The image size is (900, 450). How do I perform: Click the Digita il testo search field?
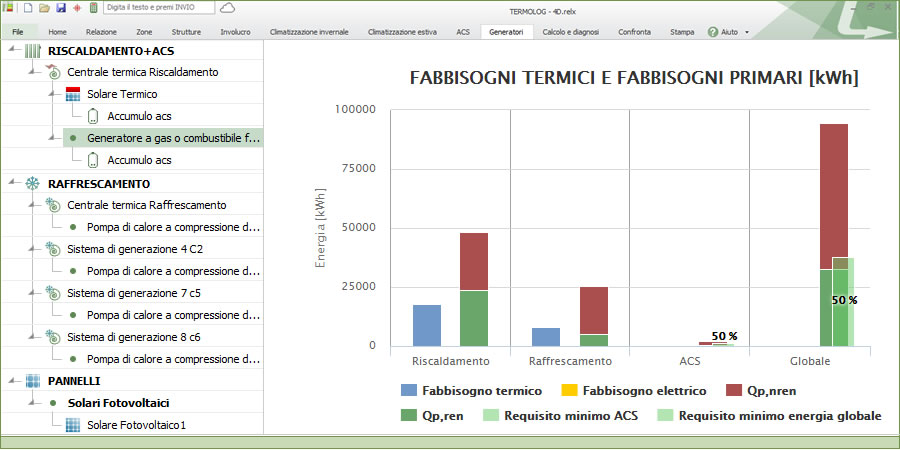160,8
